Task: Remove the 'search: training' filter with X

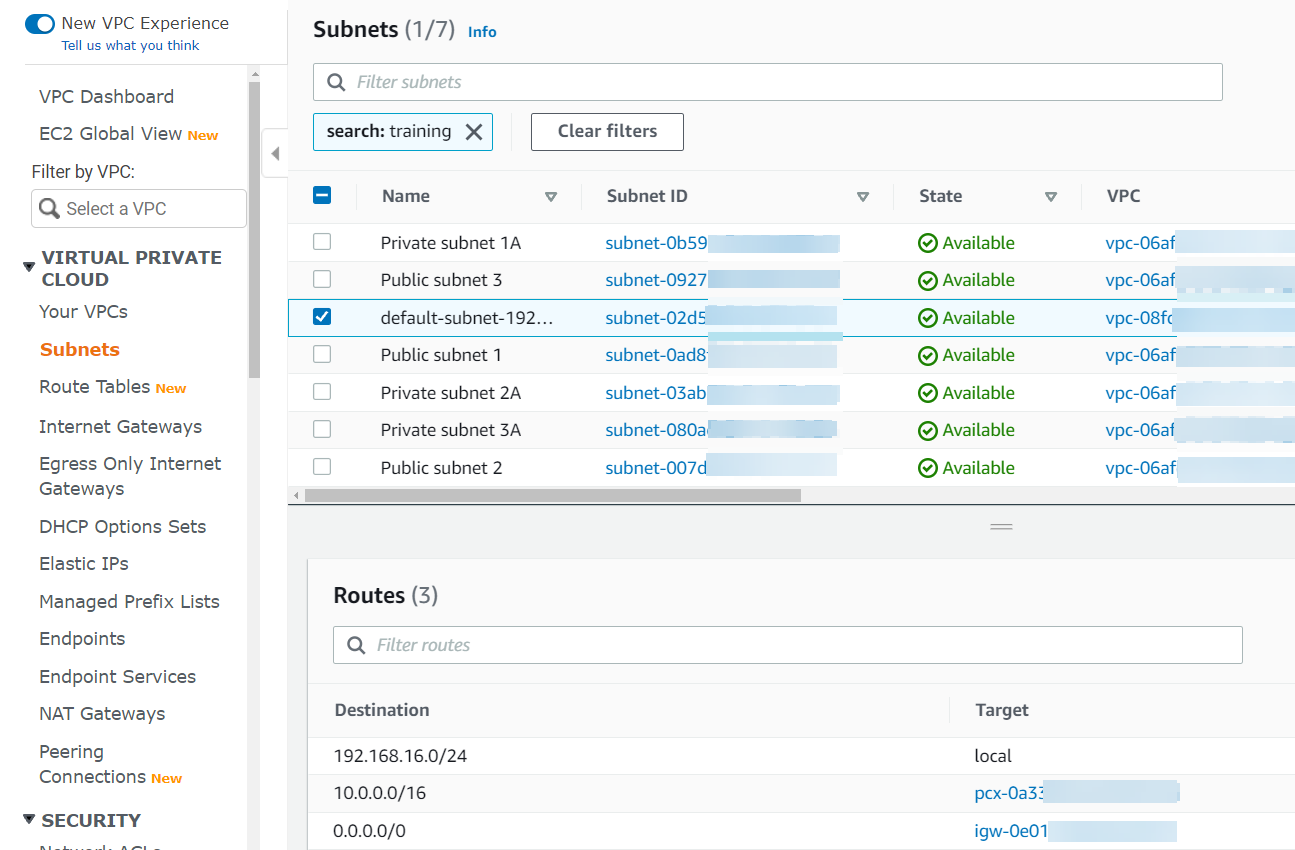Action: pyautogui.click(x=474, y=132)
